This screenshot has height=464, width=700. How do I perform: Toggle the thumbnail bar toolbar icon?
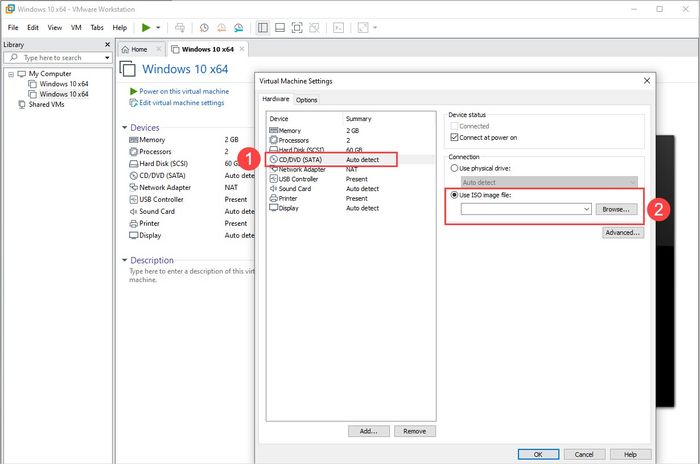(x=280, y=28)
